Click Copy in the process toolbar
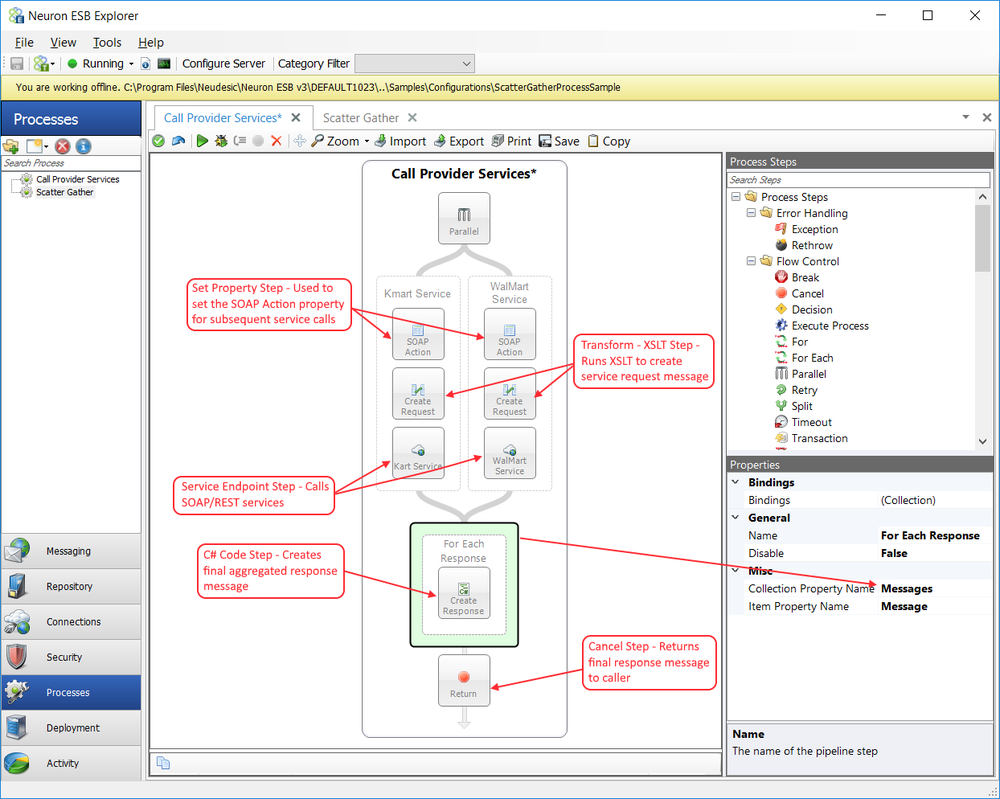The image size is (1000, 799). coord(608,141)
